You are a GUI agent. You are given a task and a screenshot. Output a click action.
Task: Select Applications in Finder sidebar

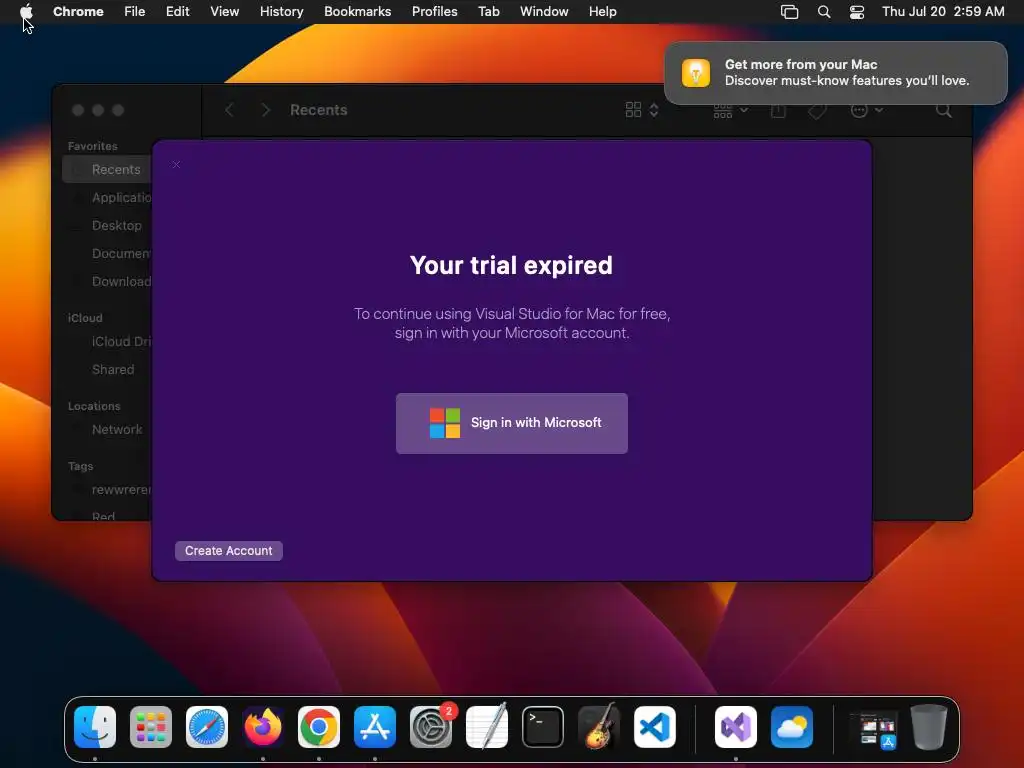(108, 197)
